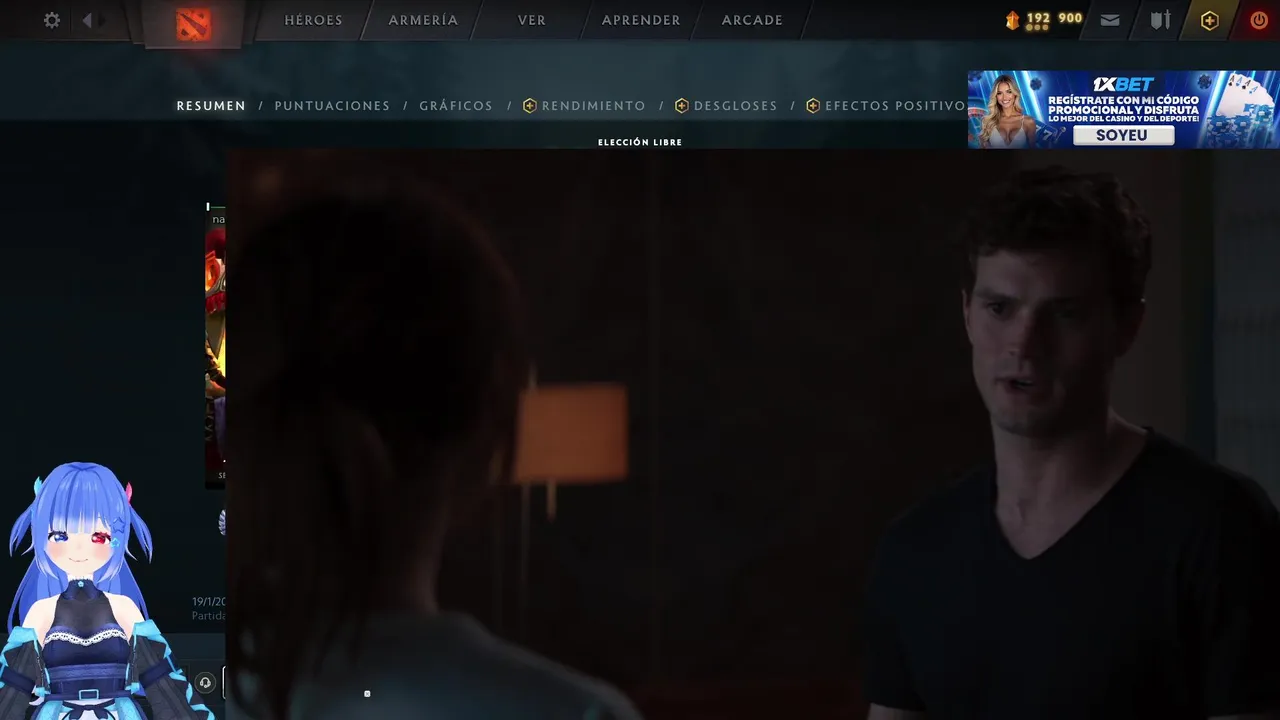Click the small square icon in video overlay
1280x720 pixels.
click(x=367, y=693)
